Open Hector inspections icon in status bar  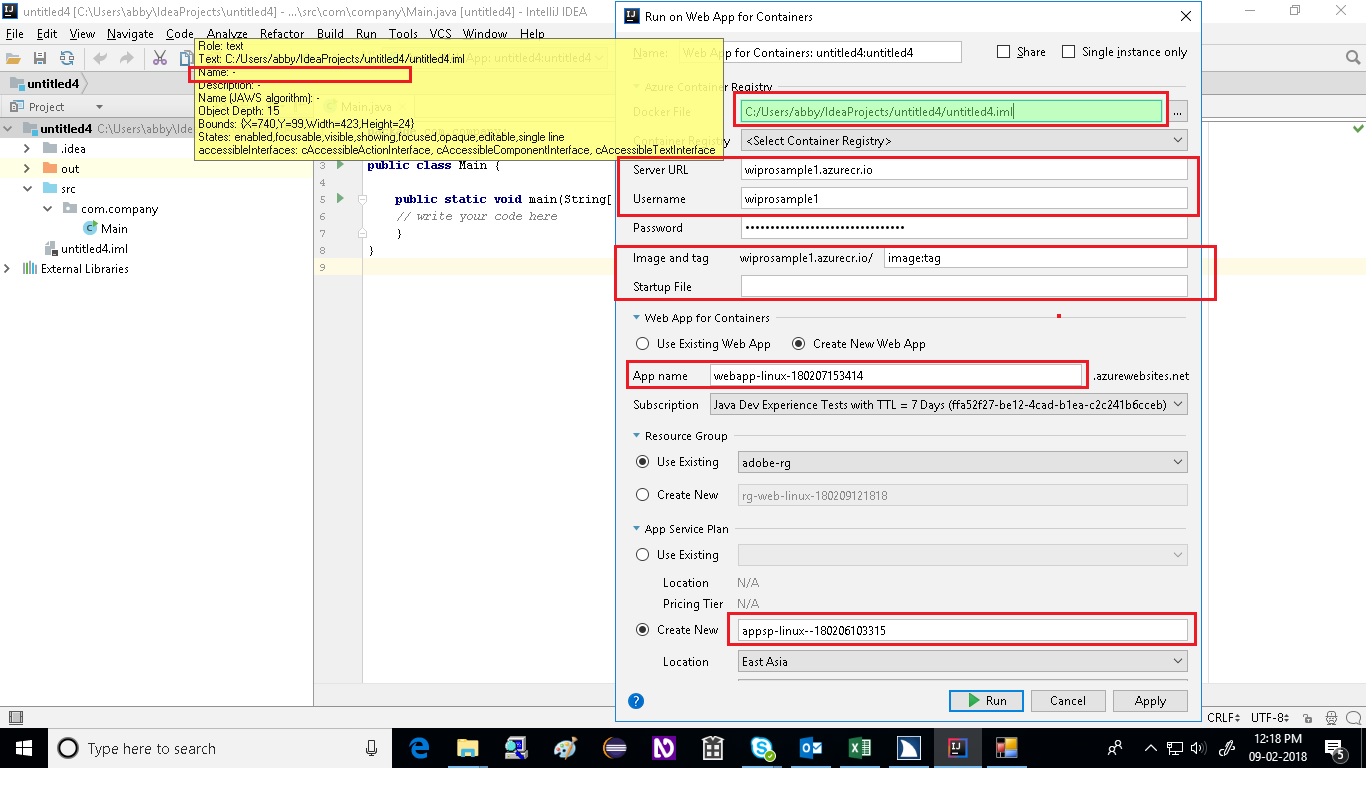(1330, 717)
